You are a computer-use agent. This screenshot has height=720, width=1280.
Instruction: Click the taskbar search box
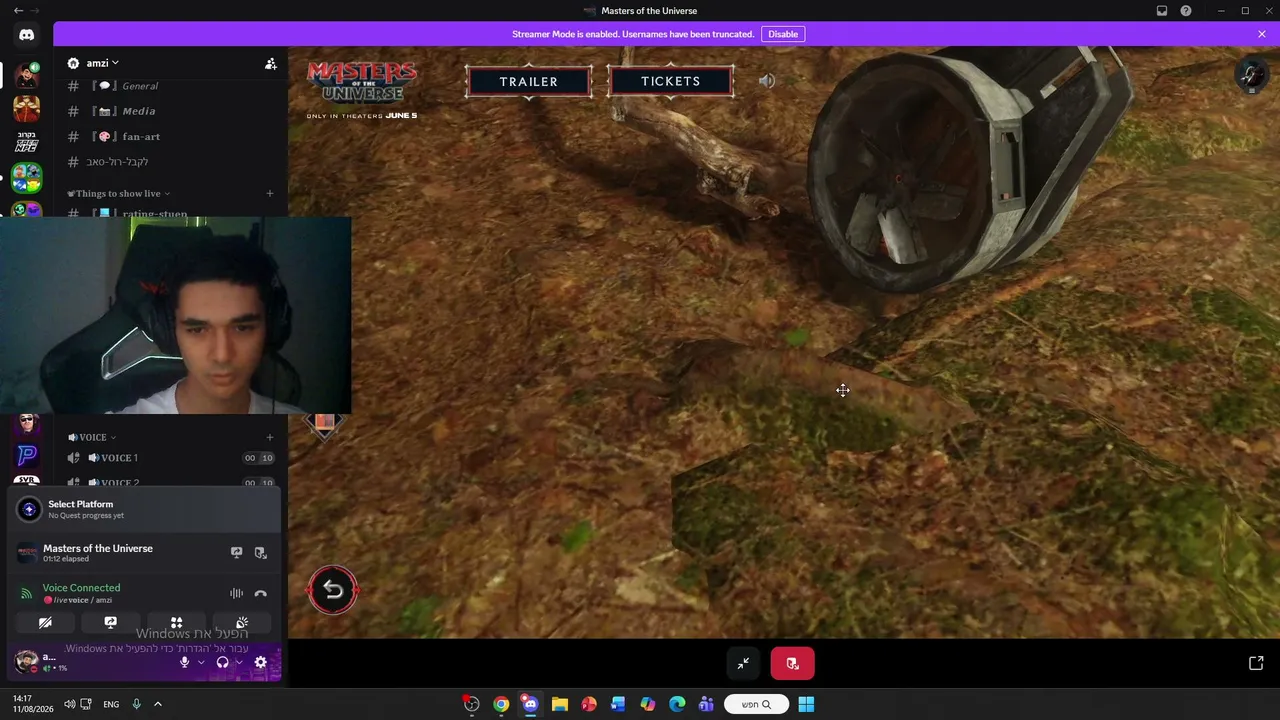(756, 704)
